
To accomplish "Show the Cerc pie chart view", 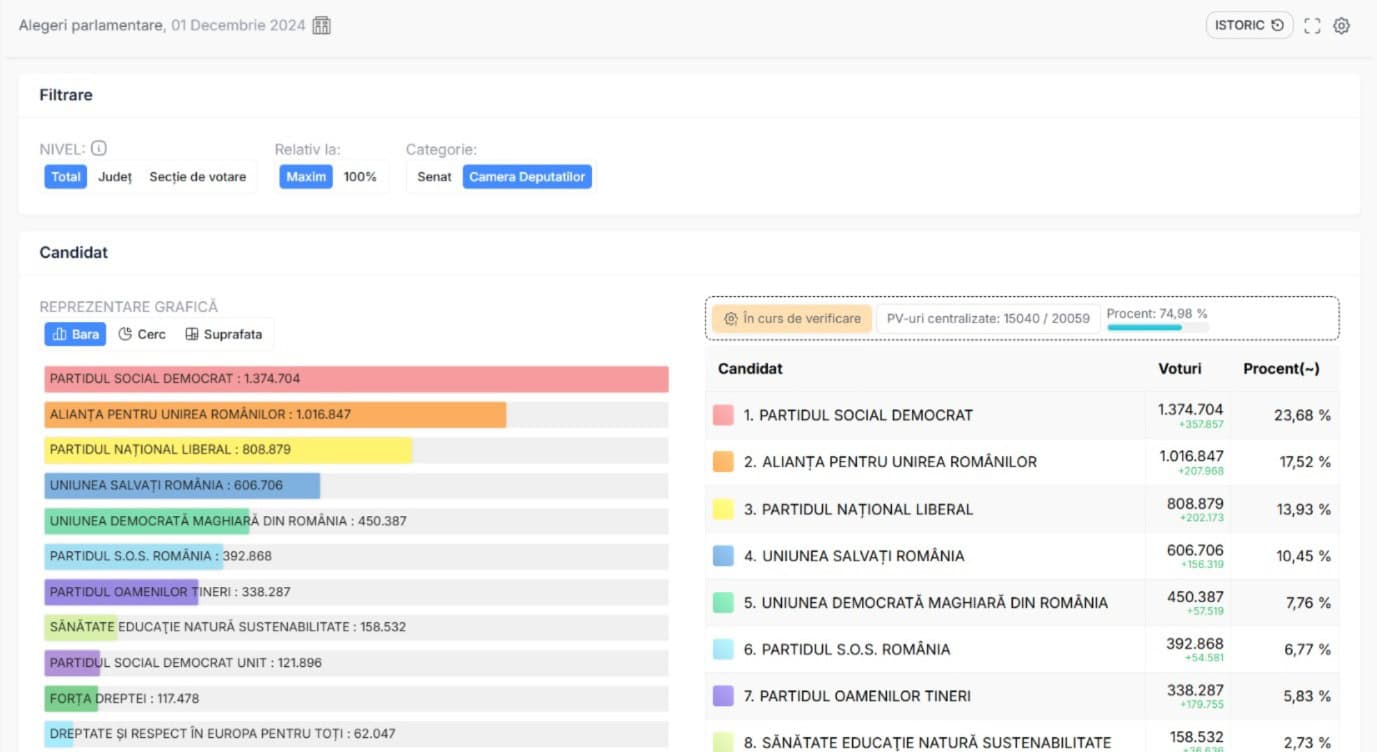I will 142,334.
